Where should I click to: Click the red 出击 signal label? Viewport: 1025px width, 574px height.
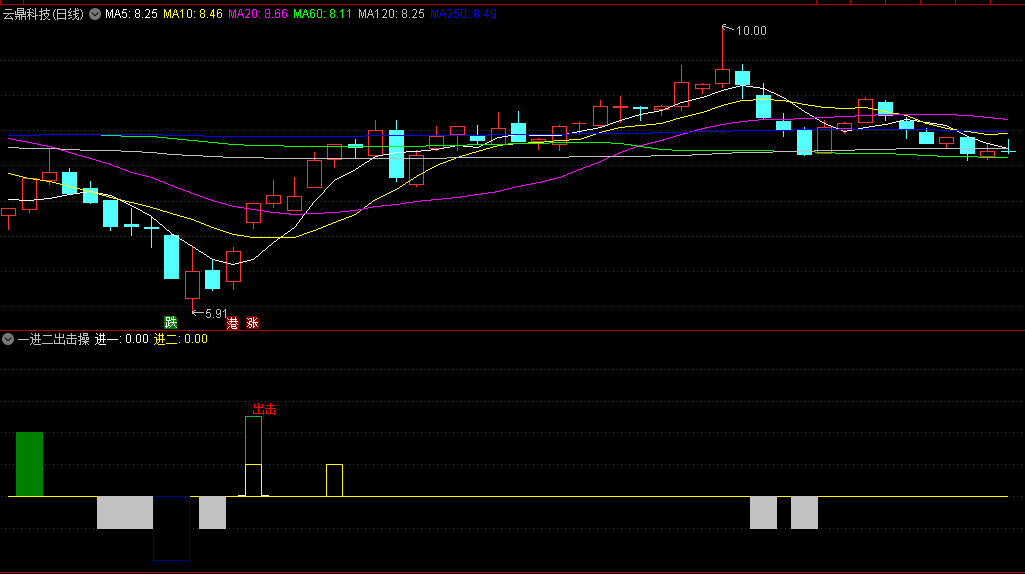pos(265,409)
